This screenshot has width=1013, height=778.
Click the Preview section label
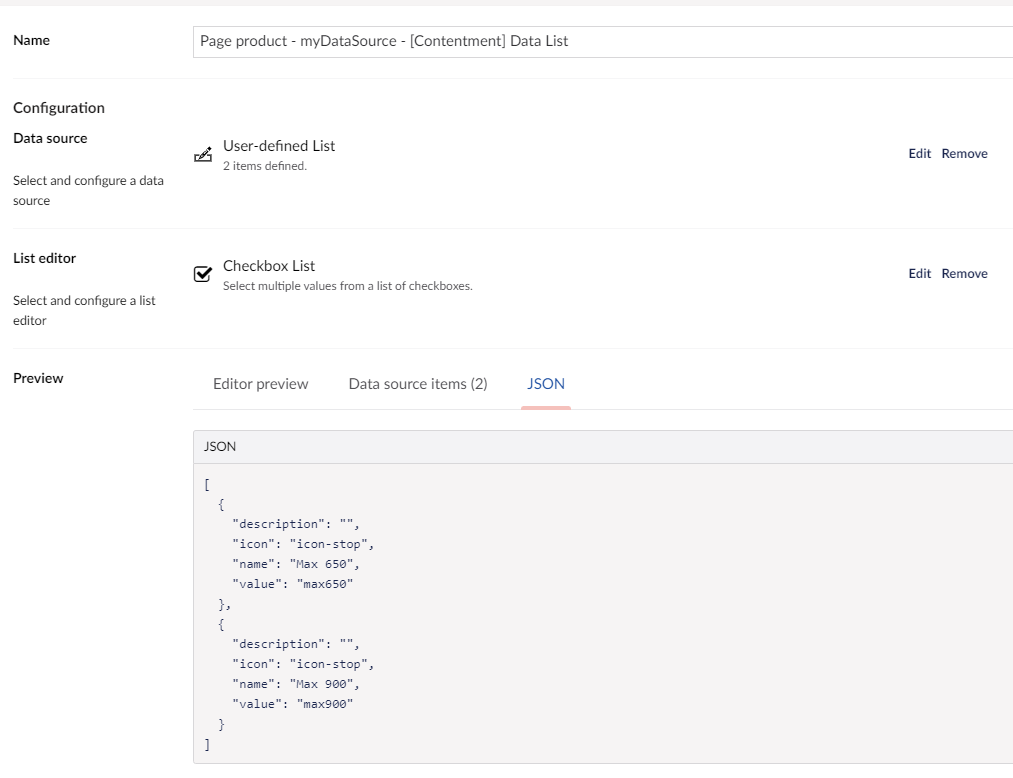pyautogui.click(x=37, y=377)
